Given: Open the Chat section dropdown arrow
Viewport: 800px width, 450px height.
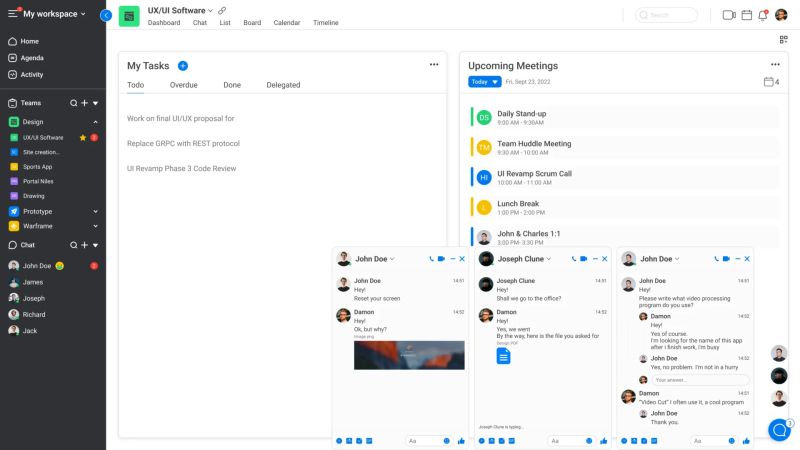Looking at the screenshot, I should coord(95,245).
